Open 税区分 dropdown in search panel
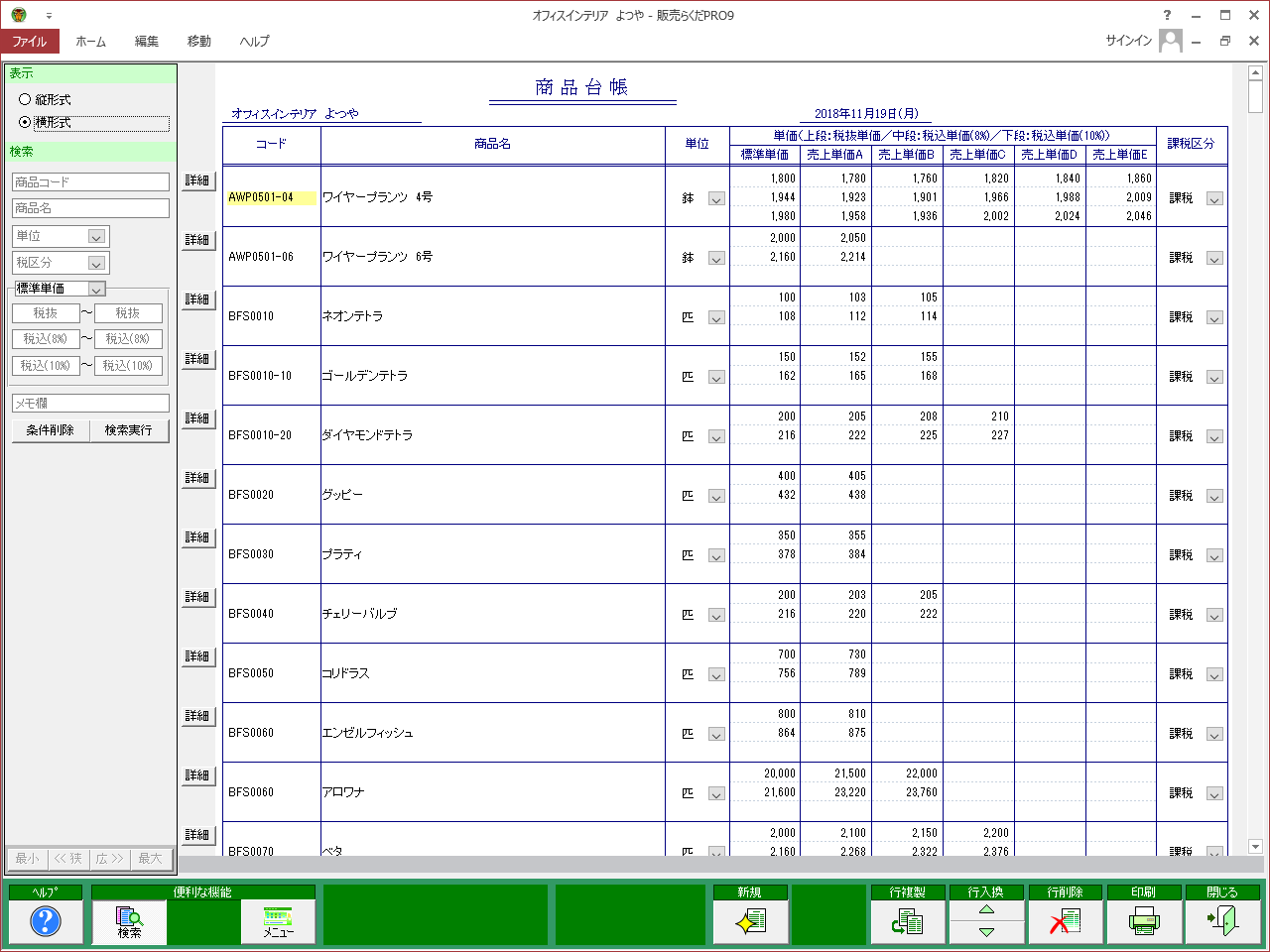 coord(96,263)
